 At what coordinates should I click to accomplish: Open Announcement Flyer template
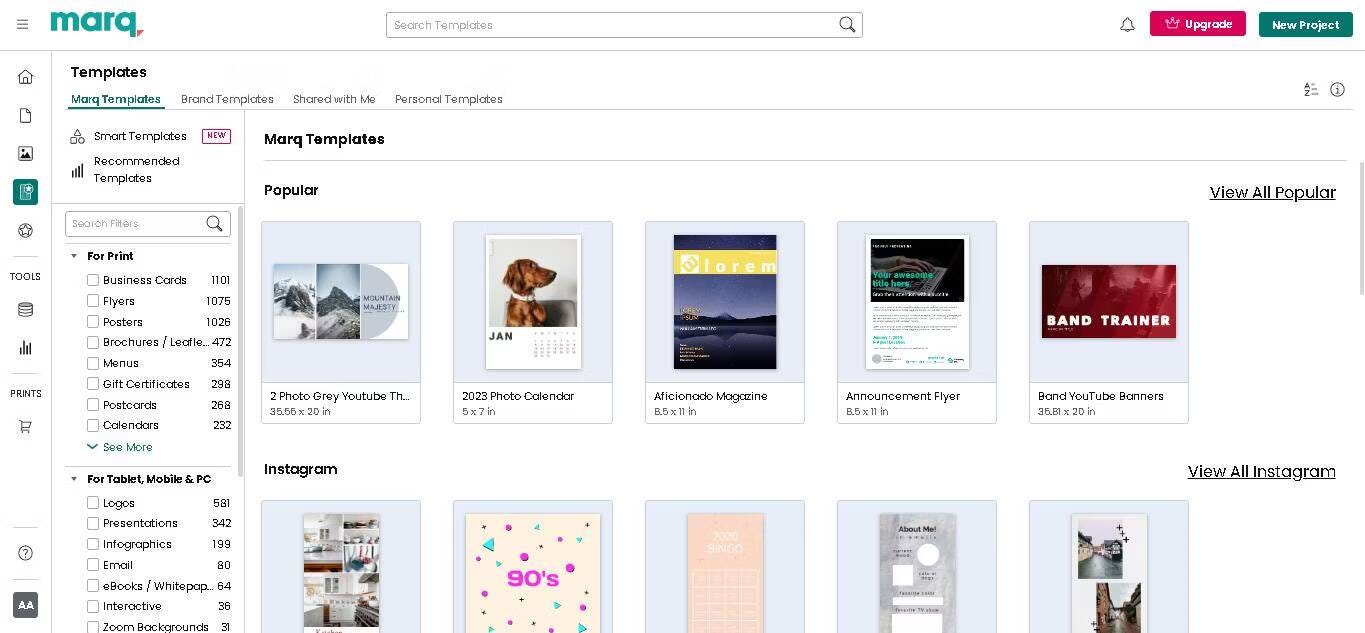[917, 322]
